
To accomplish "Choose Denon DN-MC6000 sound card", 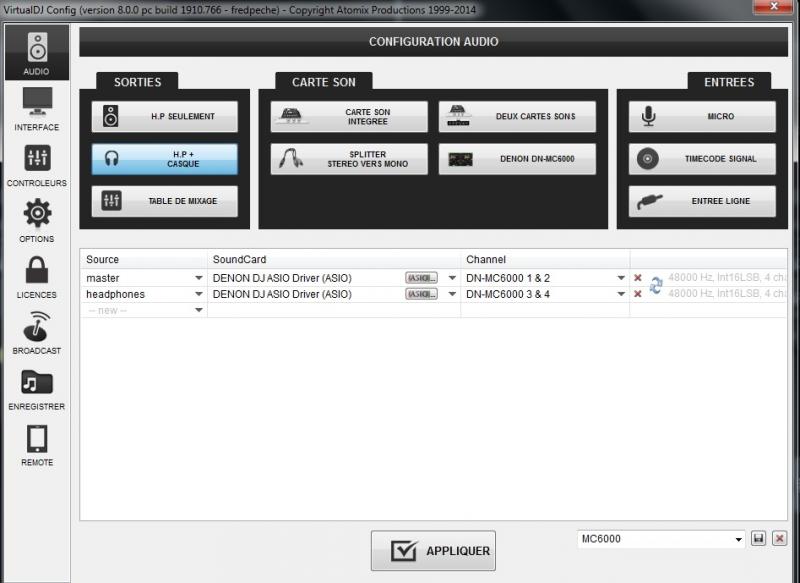I will pos(517,159).
